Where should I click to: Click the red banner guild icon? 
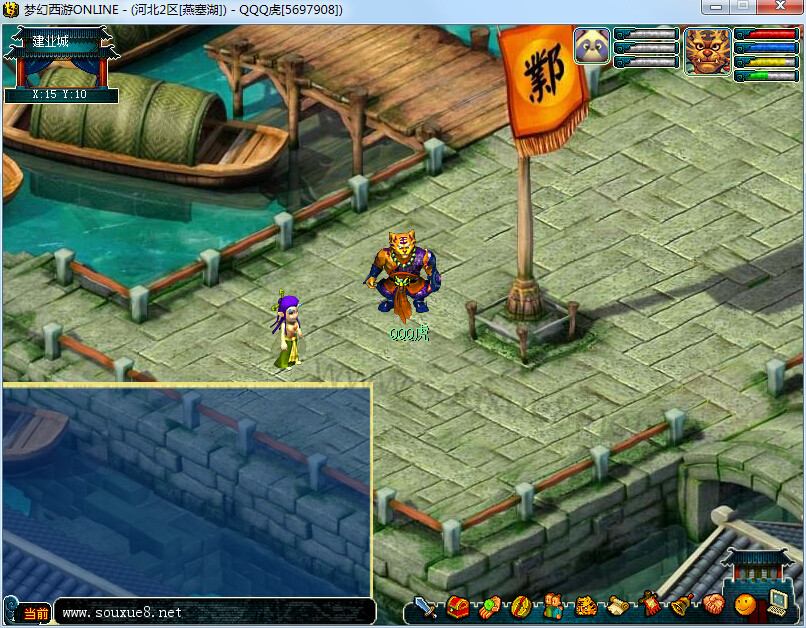650,604
